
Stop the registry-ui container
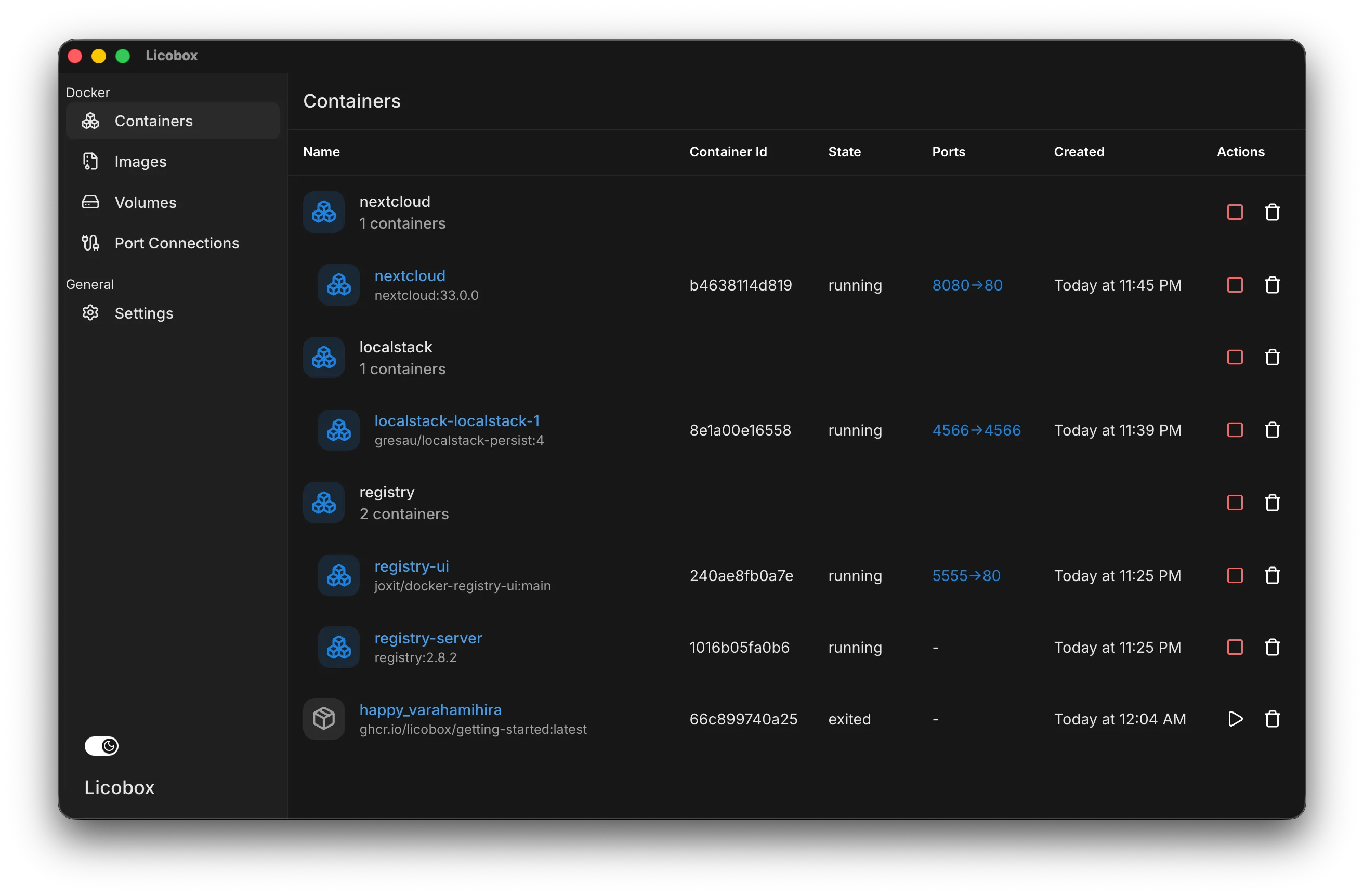1235,575
